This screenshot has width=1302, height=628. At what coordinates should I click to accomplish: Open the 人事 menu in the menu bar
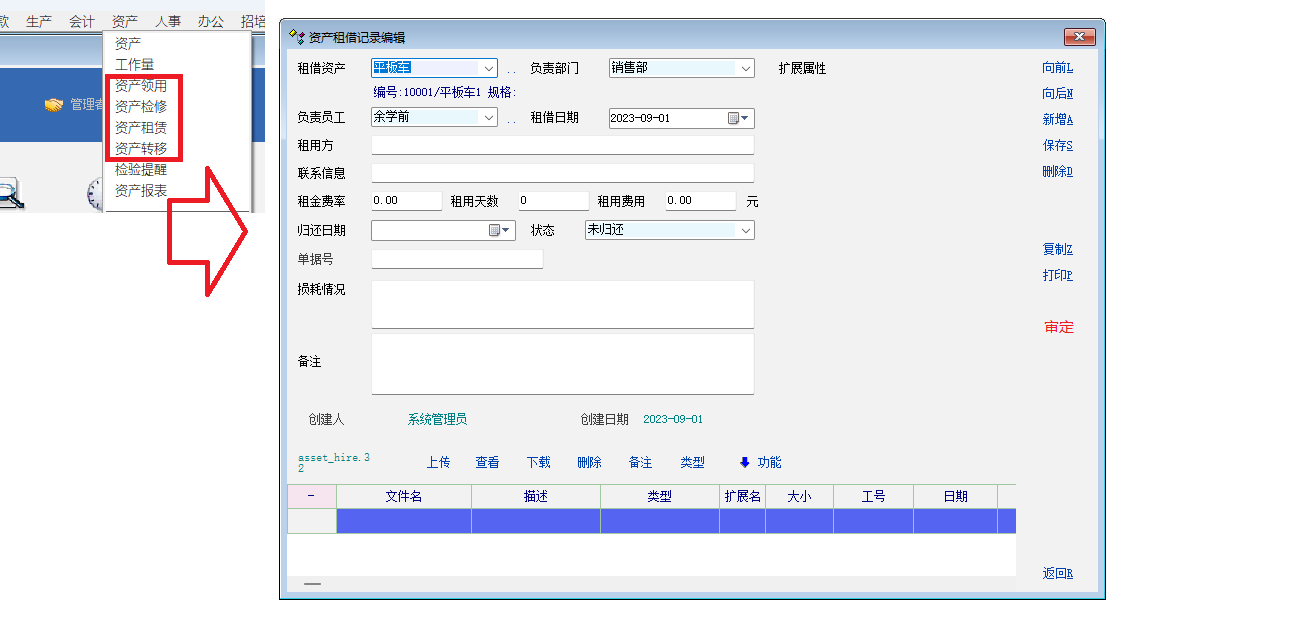[168, 21]
